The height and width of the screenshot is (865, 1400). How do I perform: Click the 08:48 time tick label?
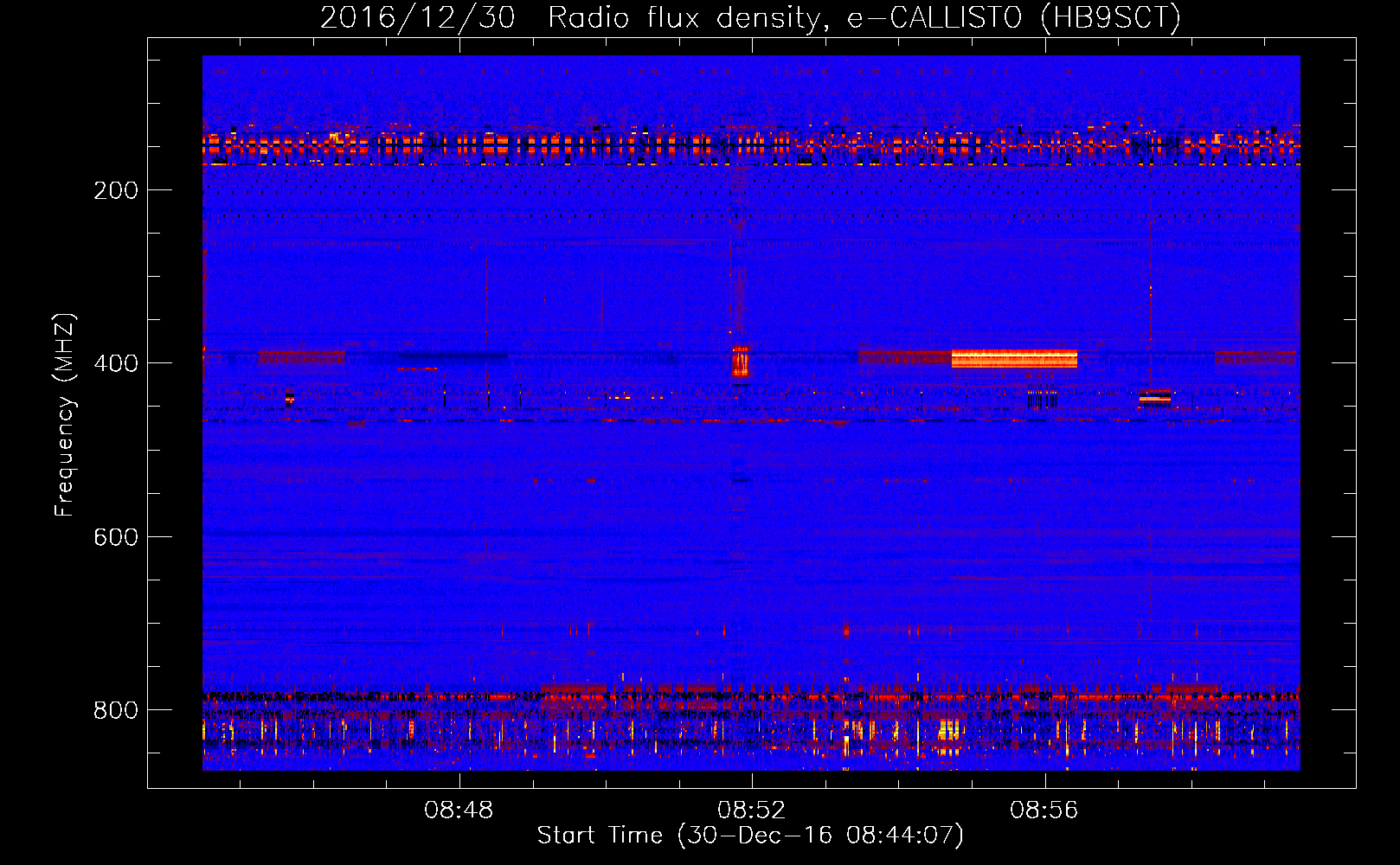pos(459,810)
